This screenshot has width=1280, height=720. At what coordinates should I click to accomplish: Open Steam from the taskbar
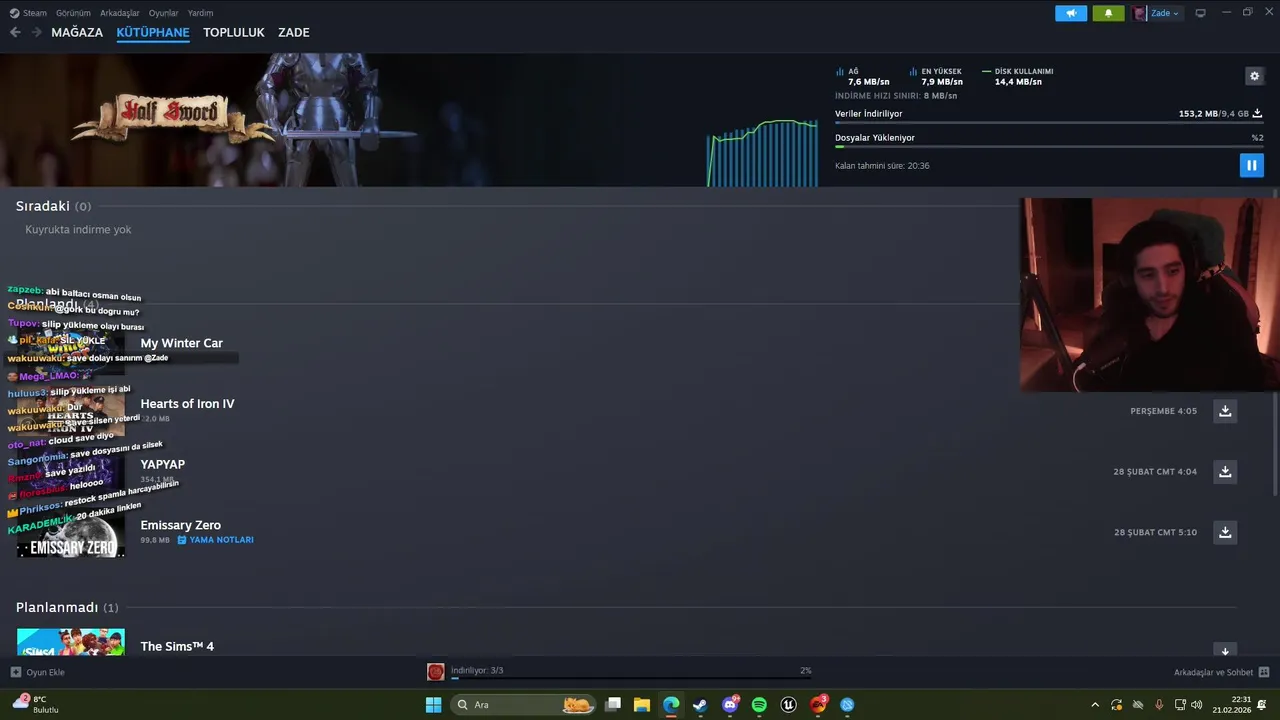[700, 704]
